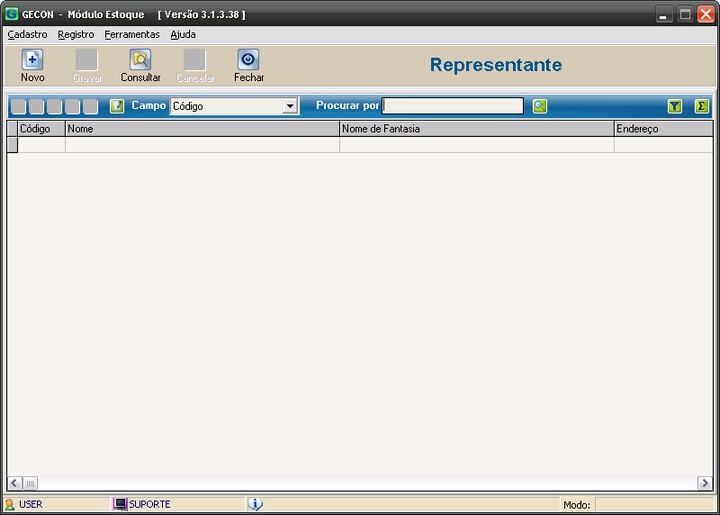Click the Endereço column header
Viewport: 720px width, 515px height.
click(664, 129)
